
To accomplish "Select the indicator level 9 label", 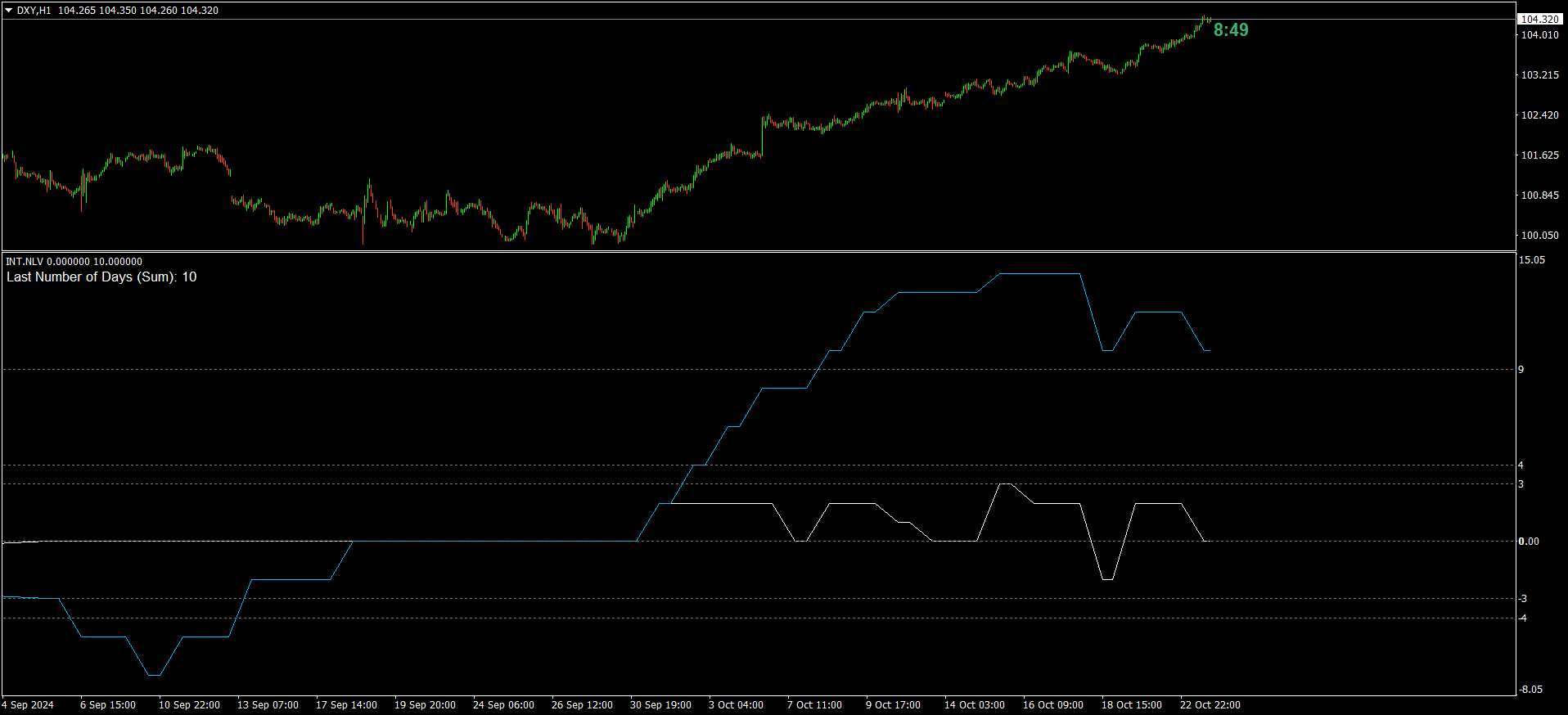I will [x=1521, y=370].
